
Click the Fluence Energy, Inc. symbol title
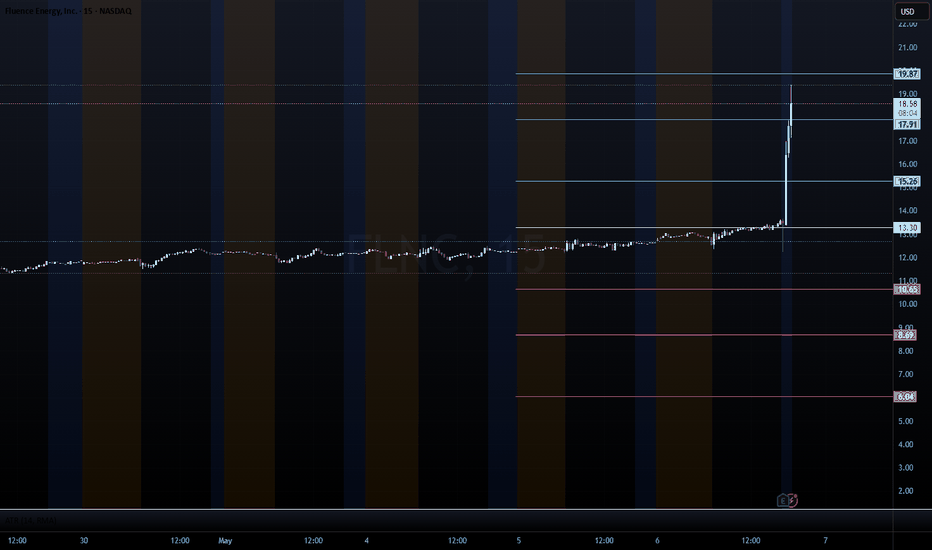pyautogui.click(x=68, y=11)
